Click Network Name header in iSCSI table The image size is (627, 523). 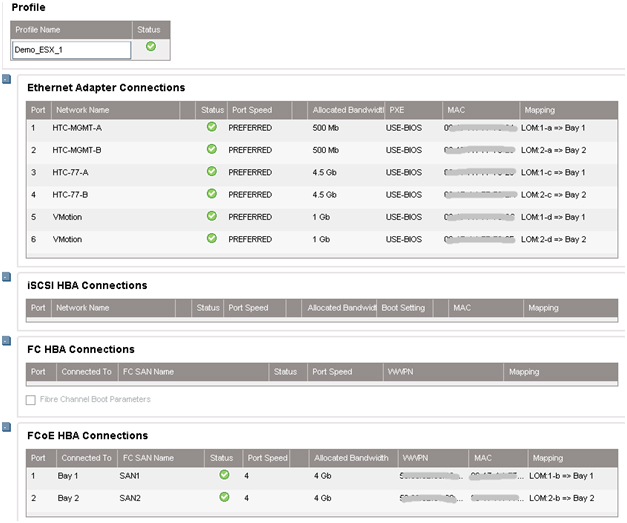click(82, 308)
